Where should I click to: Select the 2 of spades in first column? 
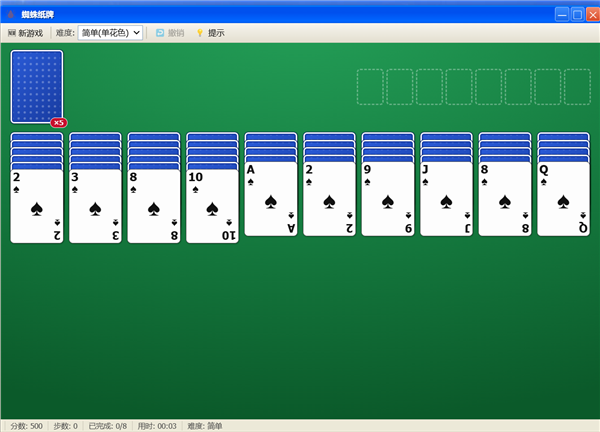click(37, 207)
